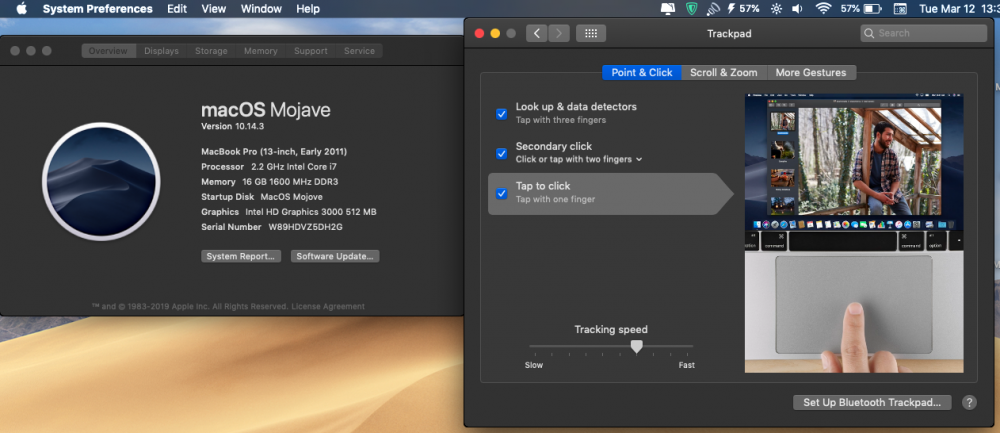
Task: Disable the Tap to click checkbox
Action: pyautogui.click(x=501, y=193)
